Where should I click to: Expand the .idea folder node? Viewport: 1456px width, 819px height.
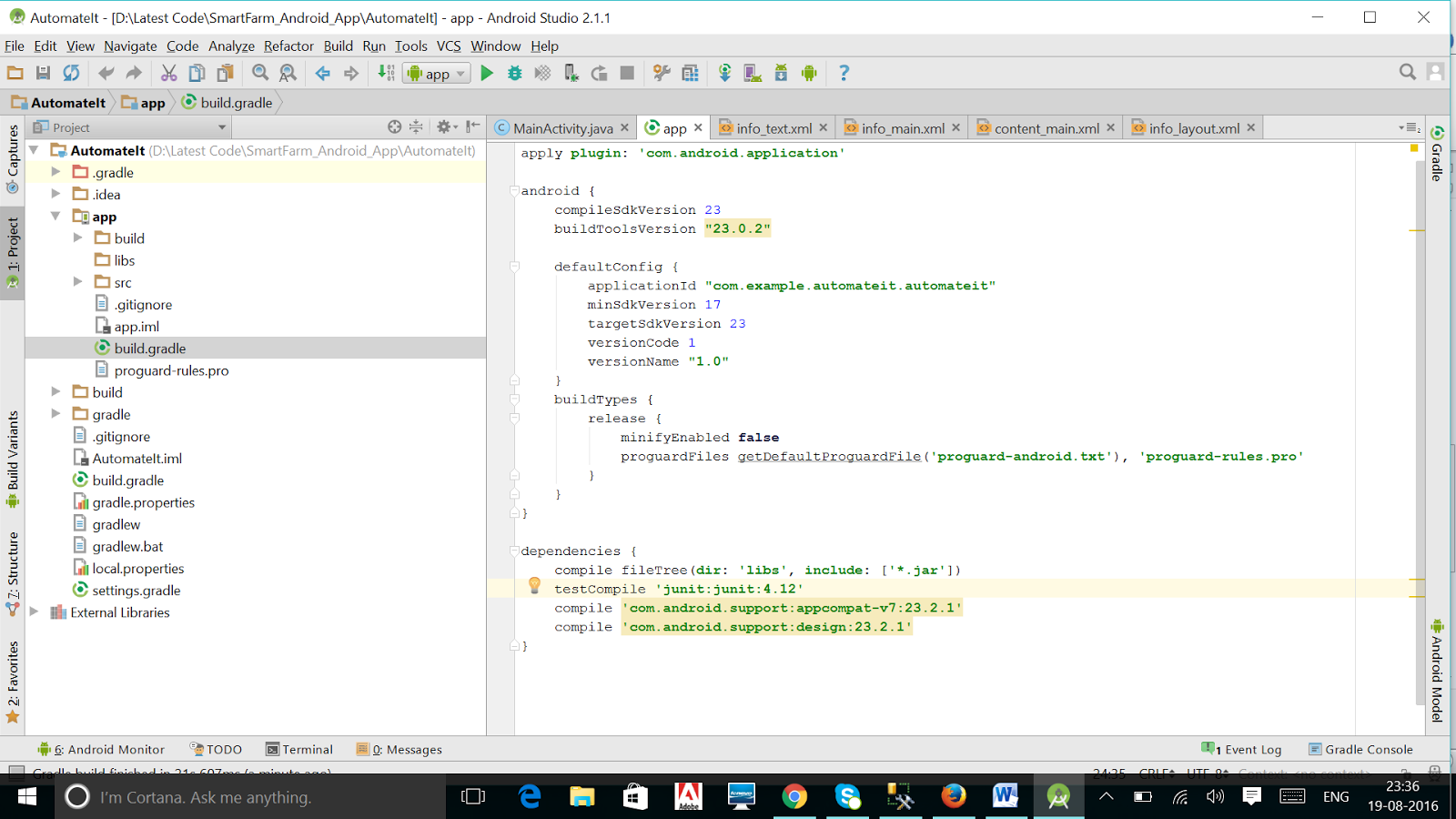click(x=56, y=193)
